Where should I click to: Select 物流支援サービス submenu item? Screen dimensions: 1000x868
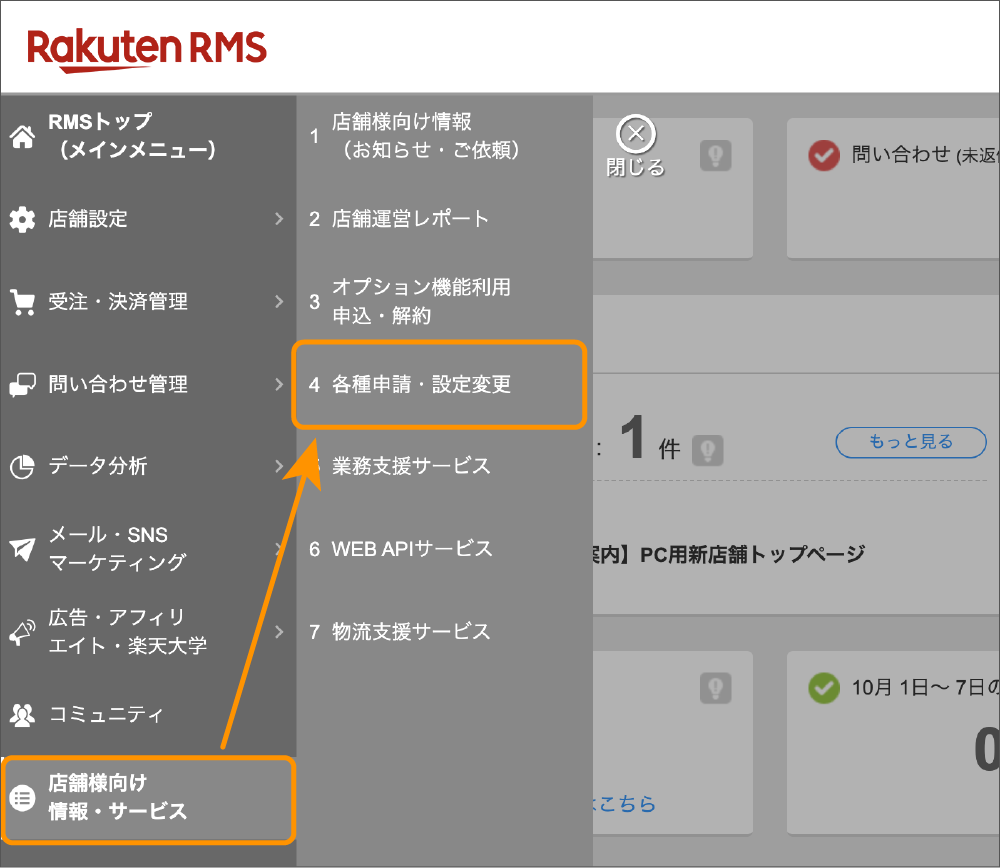pos(410,632)
